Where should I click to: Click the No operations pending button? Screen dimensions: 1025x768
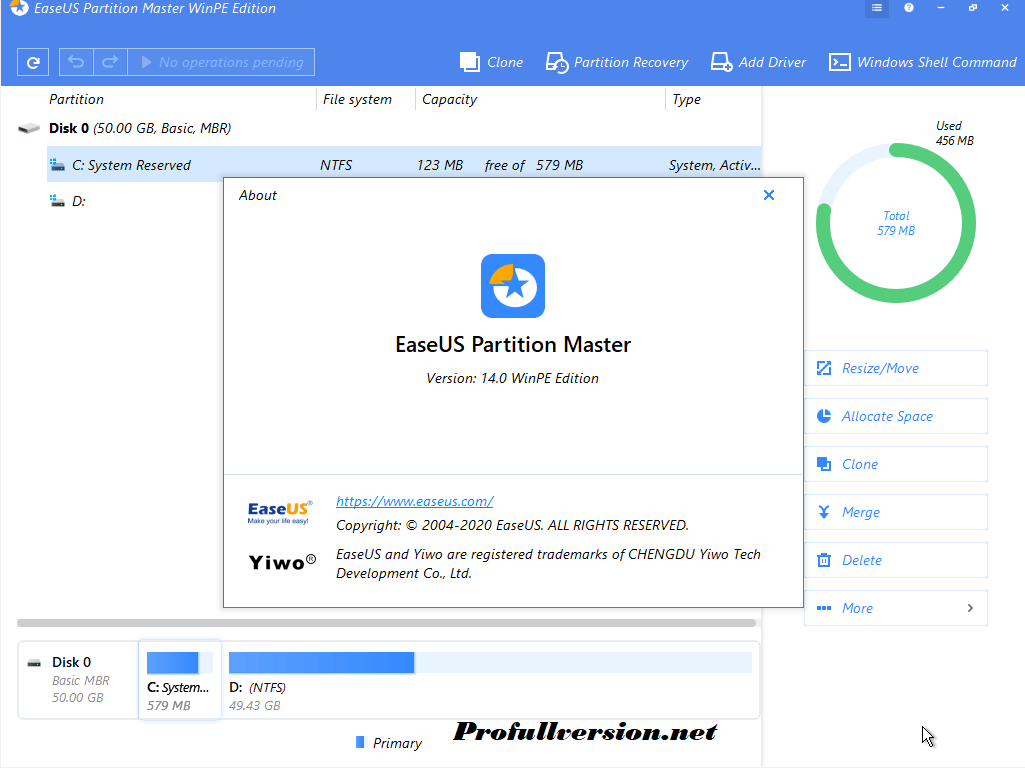click(224, 61)
